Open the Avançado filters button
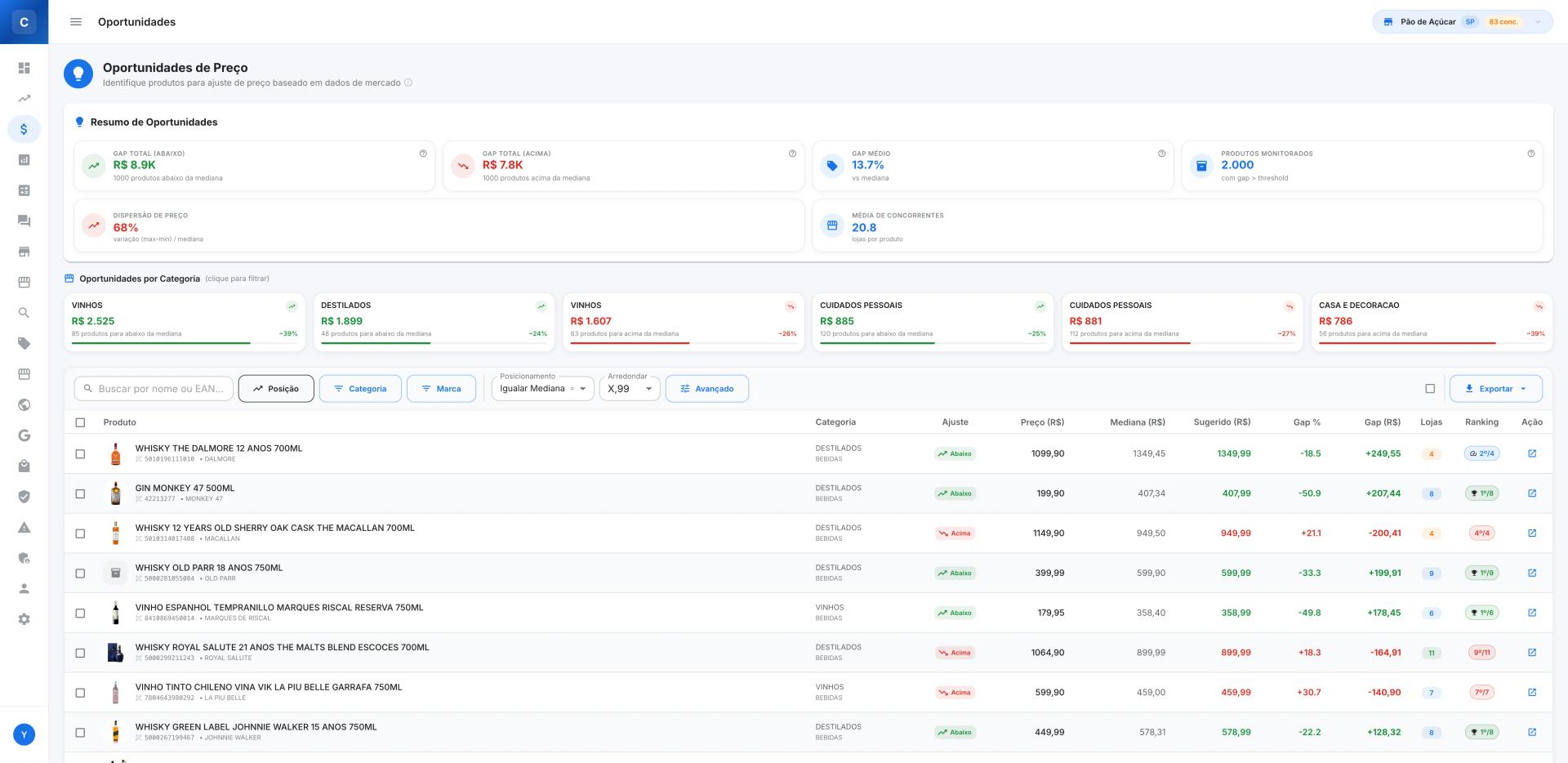This screenshot has width=1568, height=763. pyautogui.click(x=707, y=389)
